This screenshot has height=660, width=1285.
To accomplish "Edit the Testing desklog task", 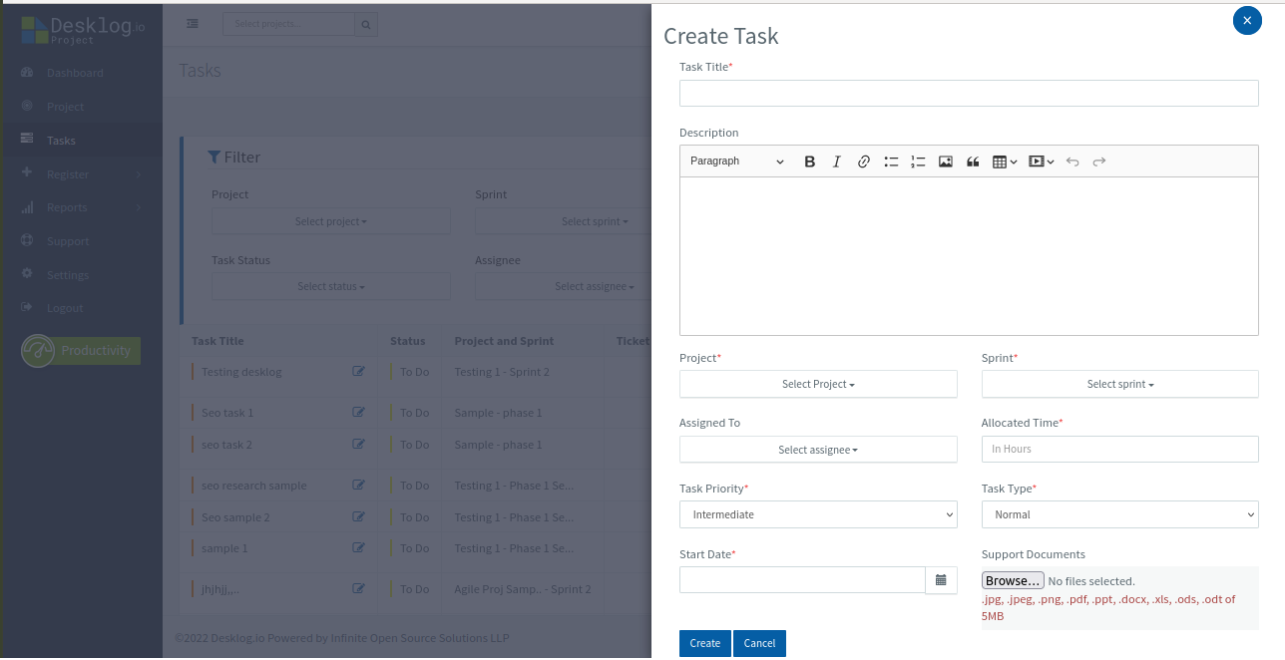I will 358,372.
